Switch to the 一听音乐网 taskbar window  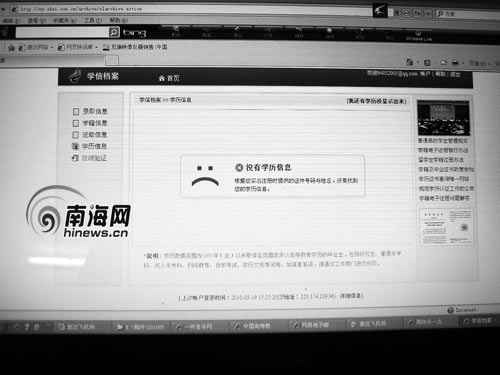coord(199,327)
